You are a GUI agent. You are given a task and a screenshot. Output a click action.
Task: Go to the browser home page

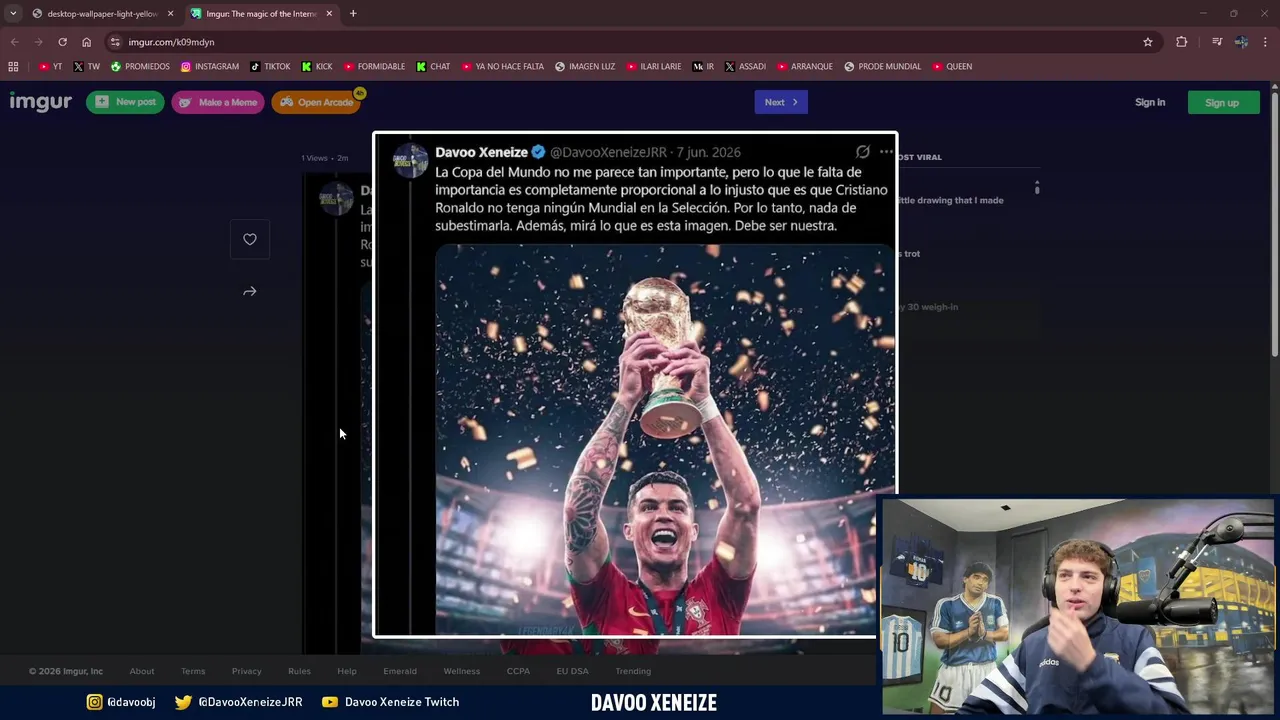coord(86,42)
